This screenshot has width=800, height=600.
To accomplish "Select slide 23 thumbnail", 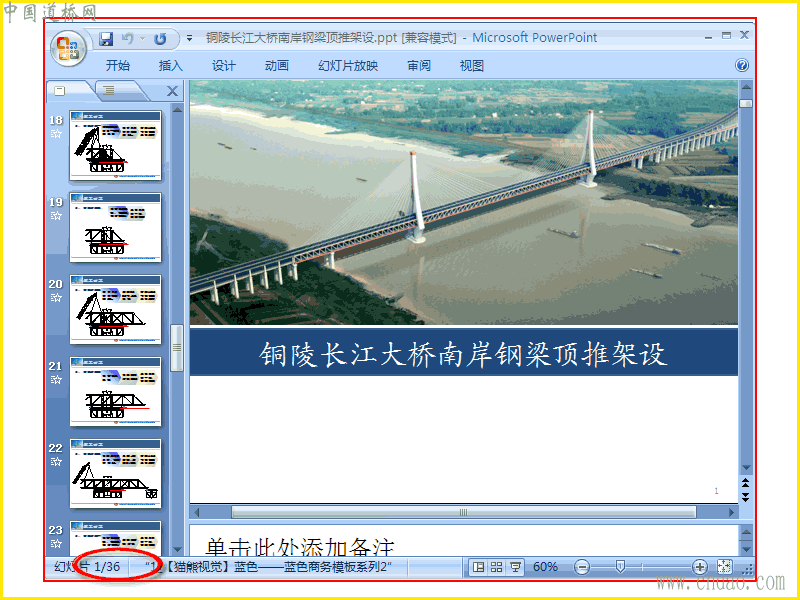I will coord(115,539).
